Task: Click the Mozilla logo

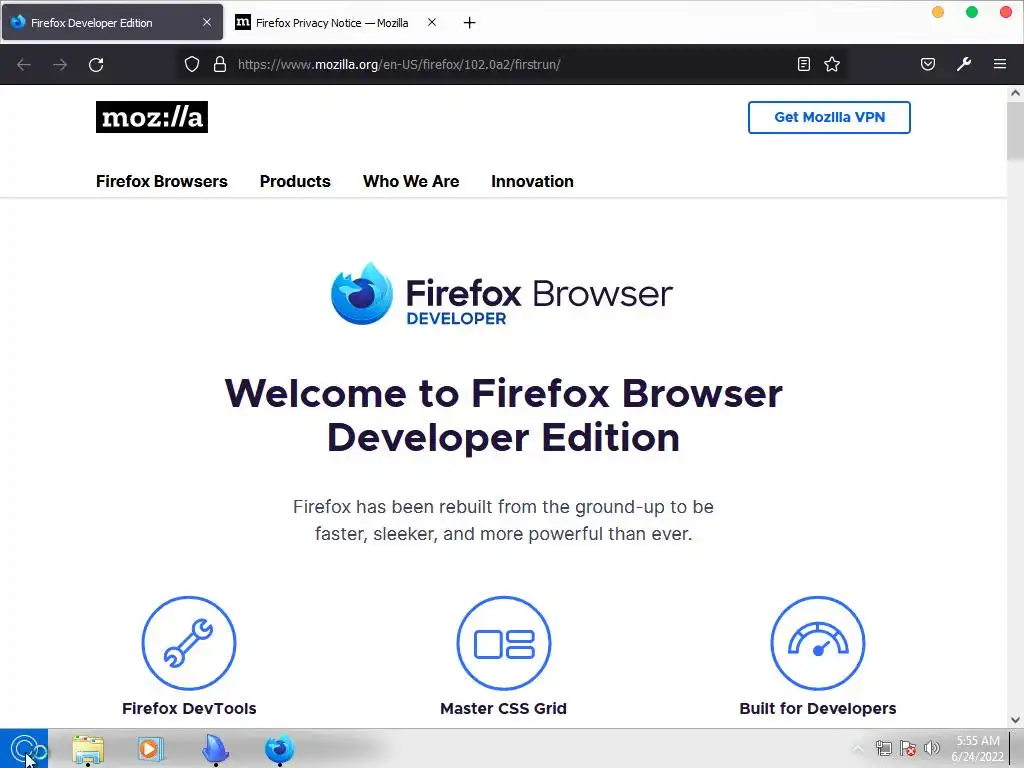Action: click(152, 117)
